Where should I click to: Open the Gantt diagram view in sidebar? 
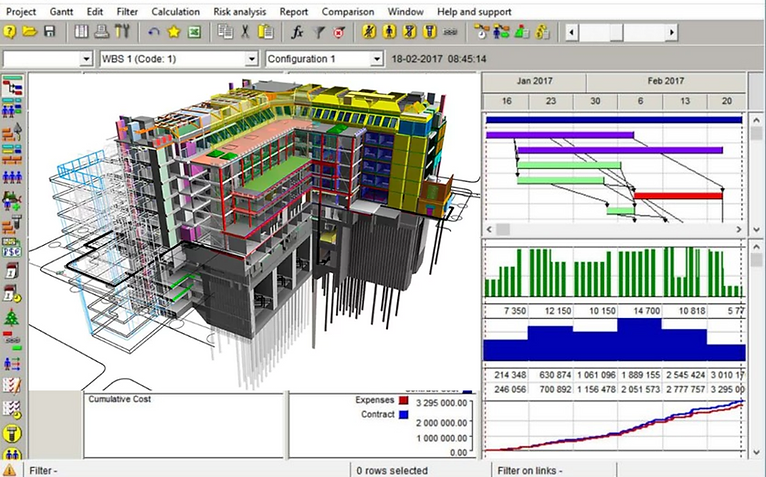click(x=12, y=86)
